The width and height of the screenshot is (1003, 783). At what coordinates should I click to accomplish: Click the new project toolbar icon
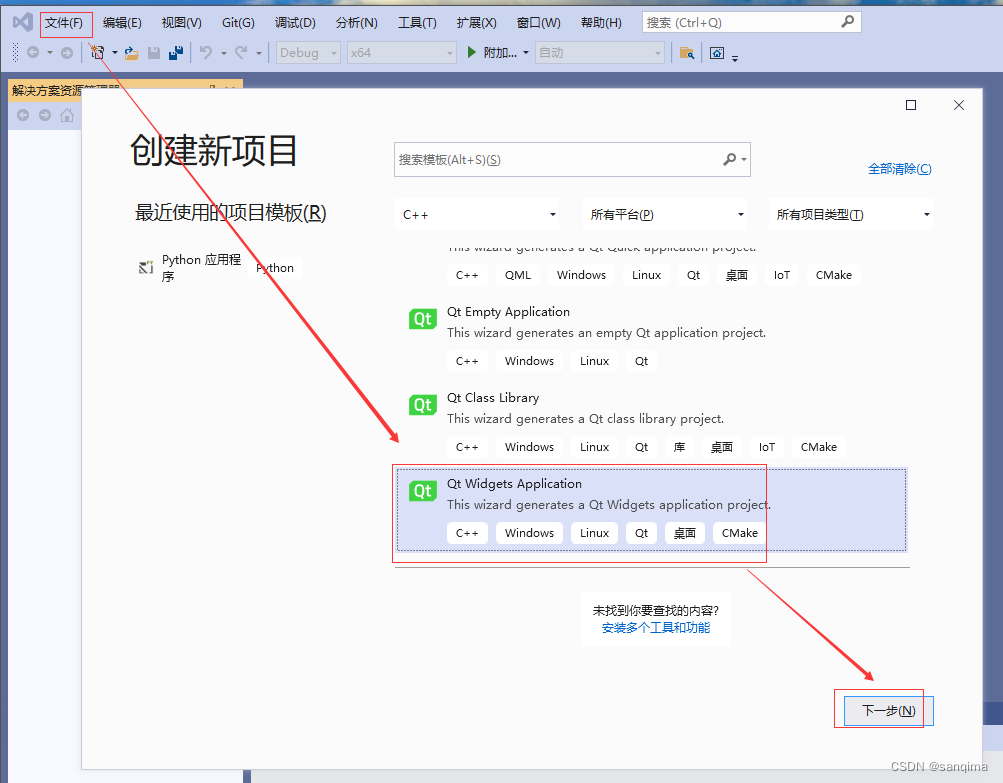97,52
